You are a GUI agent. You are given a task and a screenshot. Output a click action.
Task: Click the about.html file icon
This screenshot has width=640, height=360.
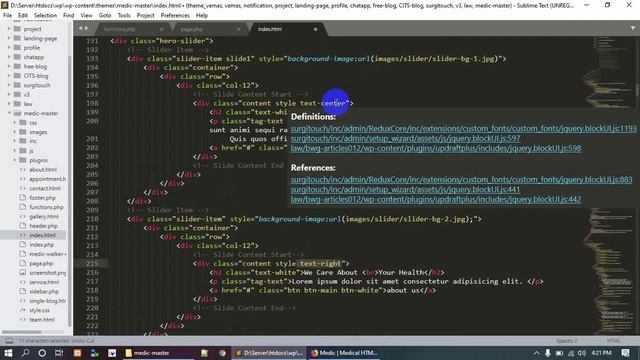point(23,169)
